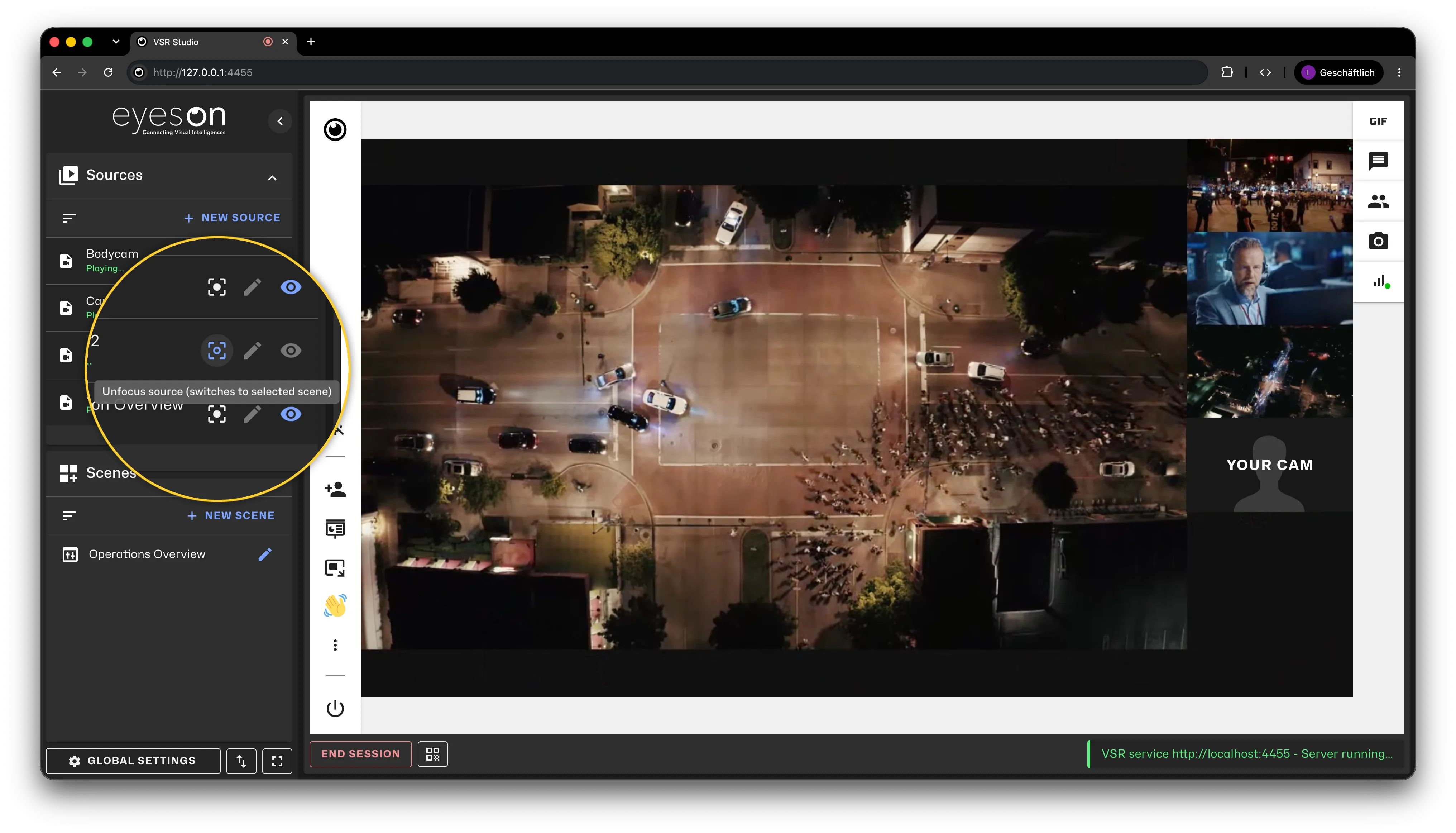
Task: Toggle fullscreen from the sidebar footer
Action: click(x=277, y=761)
